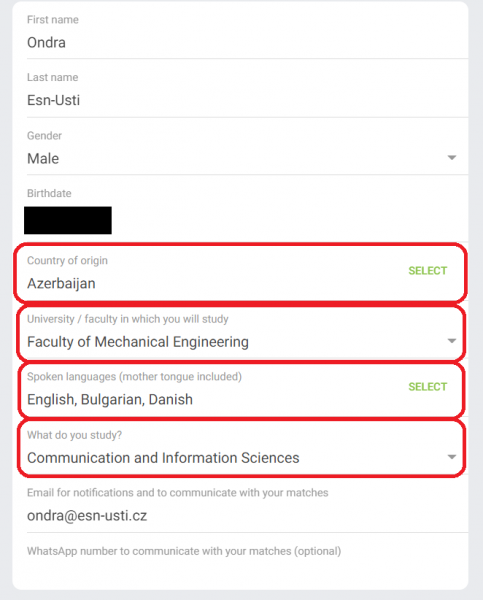
Task: Click Communication and Information Sciences value
Action: point(163,458)
